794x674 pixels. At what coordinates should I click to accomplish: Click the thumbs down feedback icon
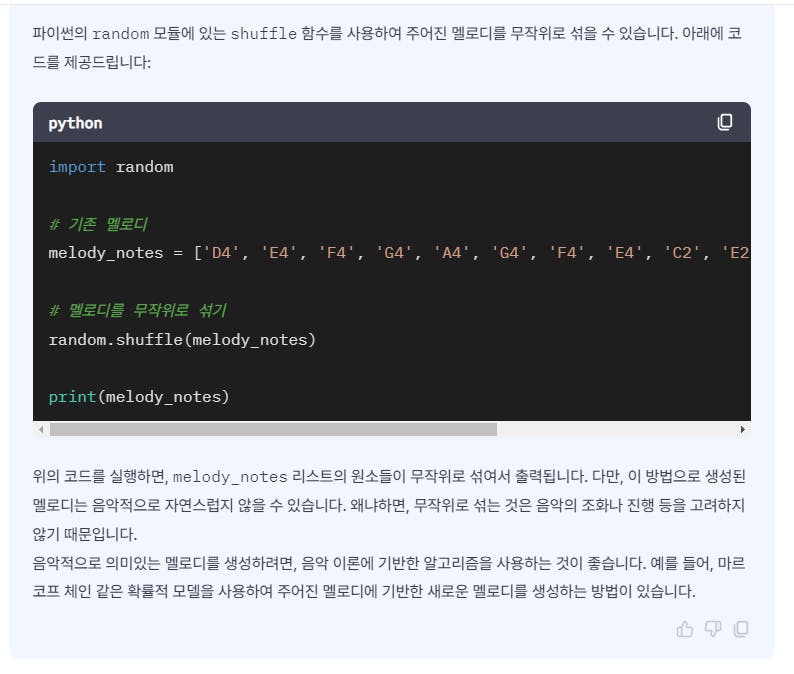tap(713, 629)
